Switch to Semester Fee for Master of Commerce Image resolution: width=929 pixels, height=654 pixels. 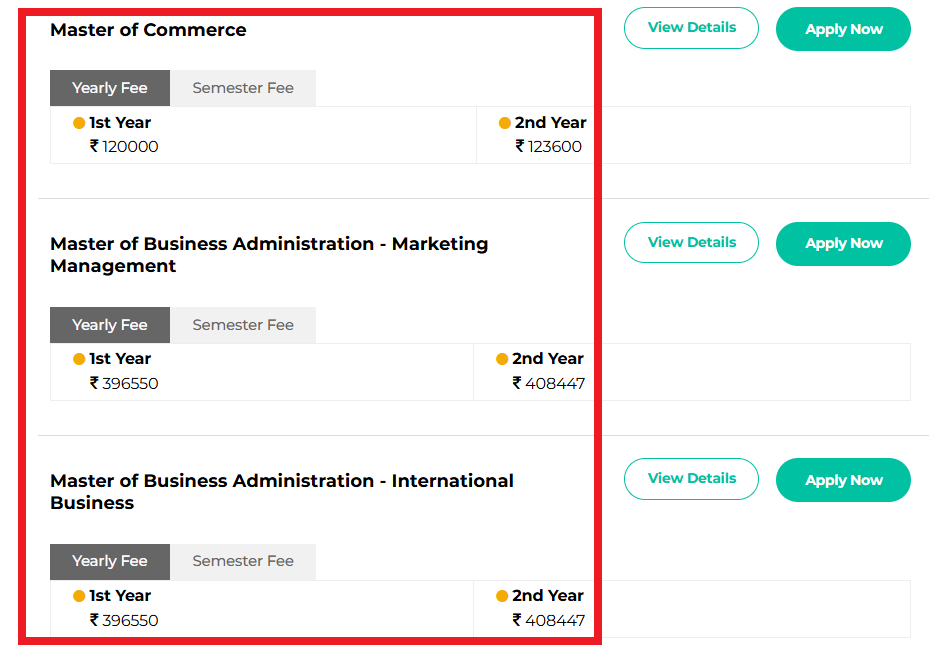(x=242, y=88)
